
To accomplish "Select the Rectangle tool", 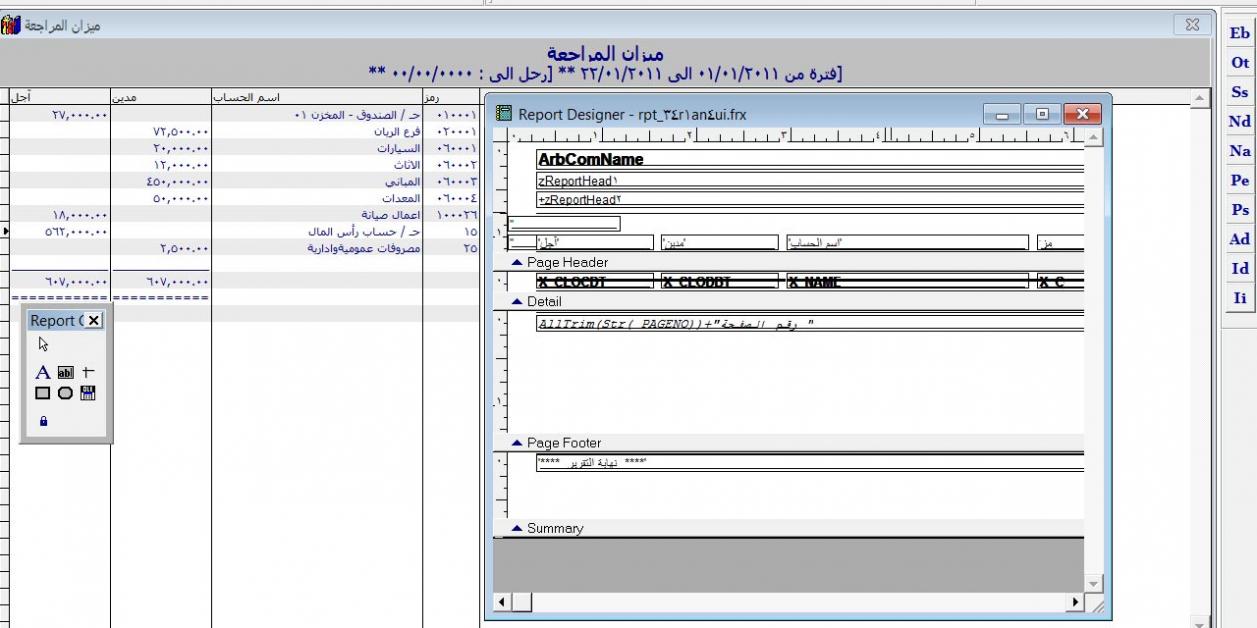I will pyautogui.click(x=43, y=393).
